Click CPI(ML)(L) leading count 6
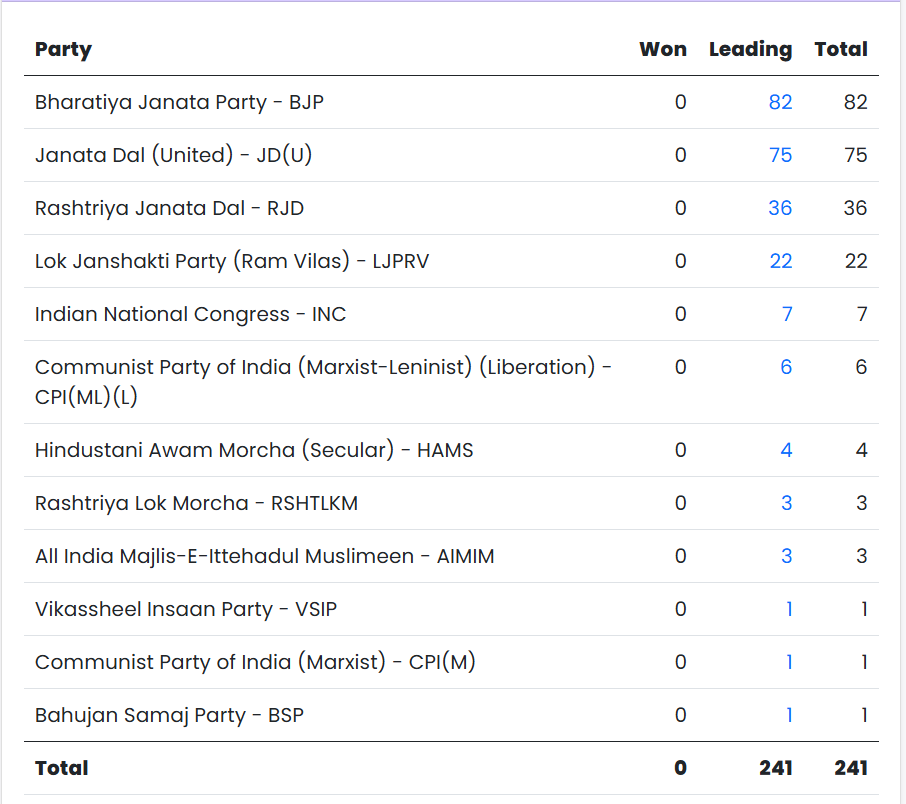The height and width of the screenshot is (804, 906). tap(786, 367)
